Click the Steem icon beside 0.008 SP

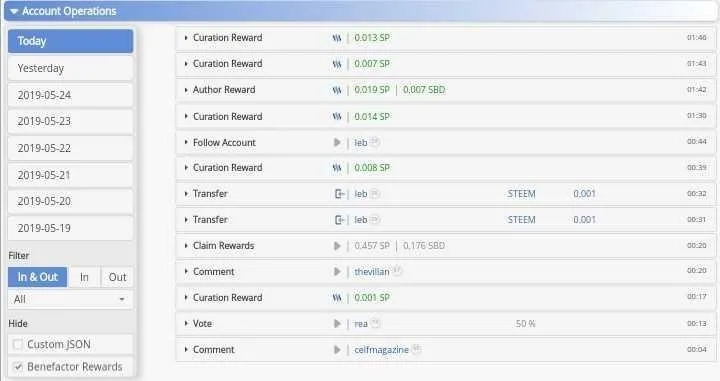tap(337, 168)
